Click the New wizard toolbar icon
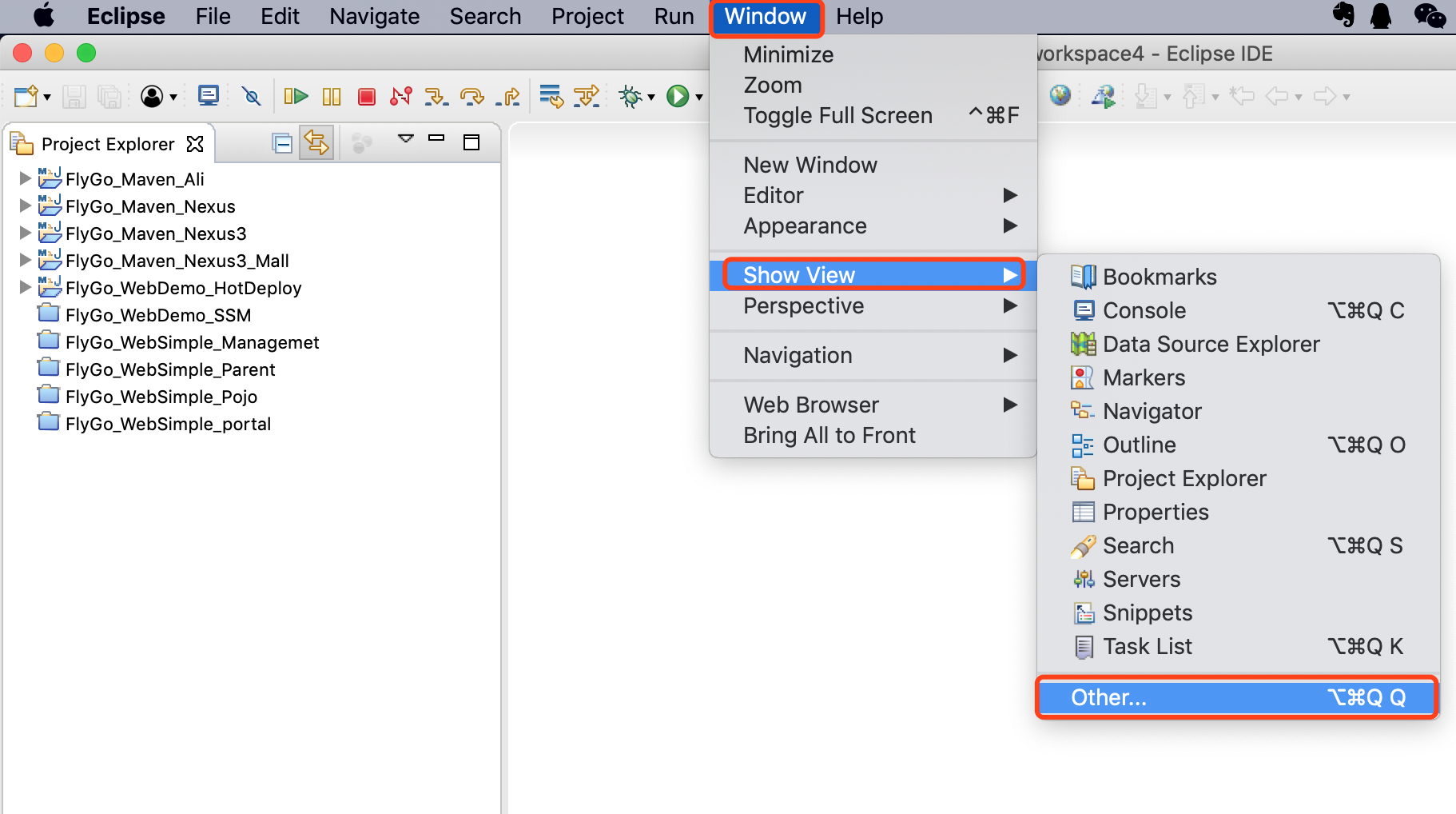This screenshot has width=1456, height=814. tap(26, 97)
